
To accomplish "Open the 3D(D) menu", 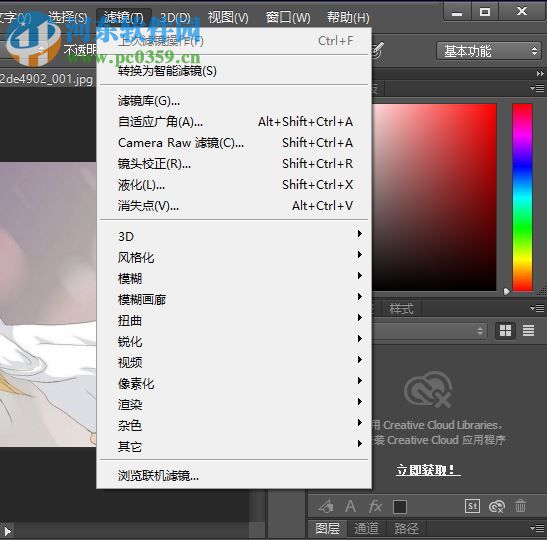I will [x=175, y=17].
